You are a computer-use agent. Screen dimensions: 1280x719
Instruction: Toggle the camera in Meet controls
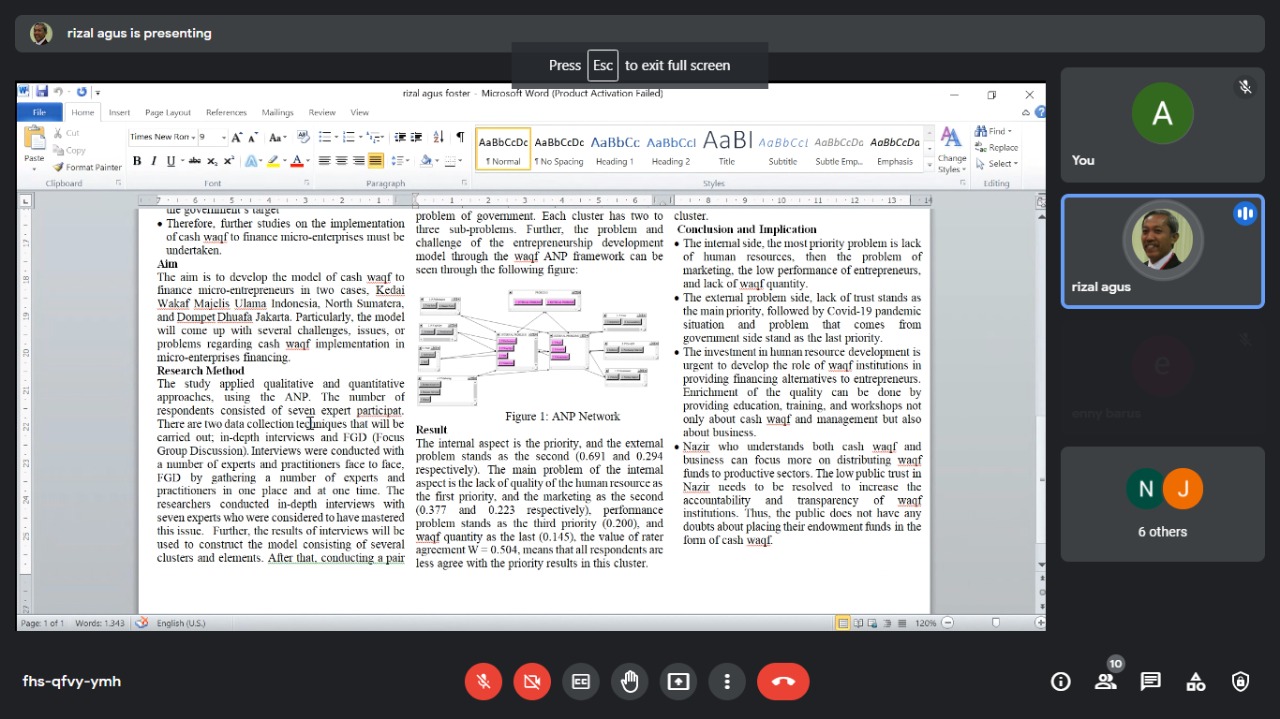(532, 682)
